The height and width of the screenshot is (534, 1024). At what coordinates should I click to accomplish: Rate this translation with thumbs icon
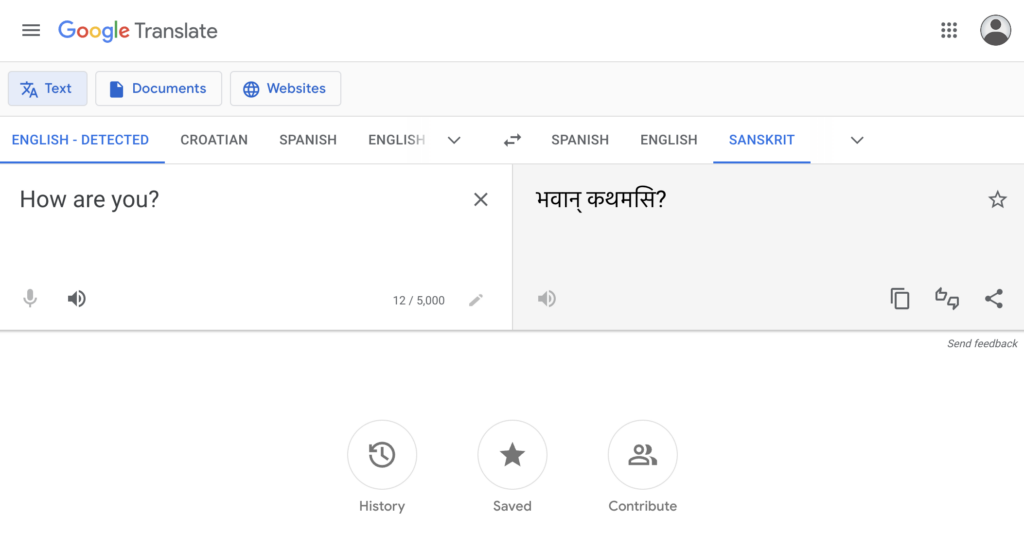click(947, 298)
